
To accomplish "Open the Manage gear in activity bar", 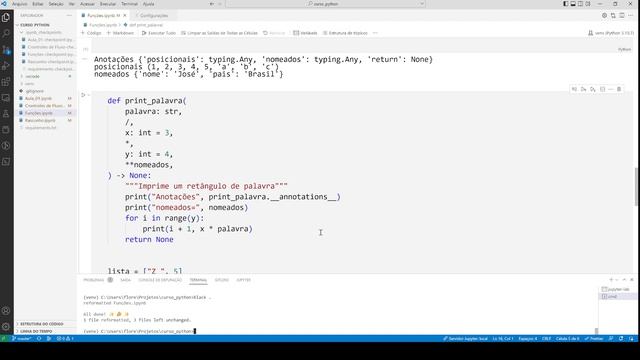I will coord(6,327).
